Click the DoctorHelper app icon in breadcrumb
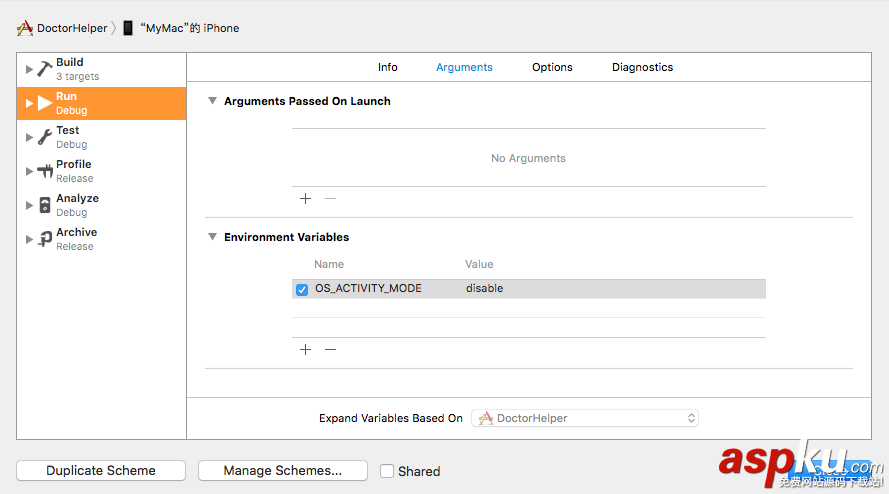Viewport: 889px width, 494px height. click(25, 28)
